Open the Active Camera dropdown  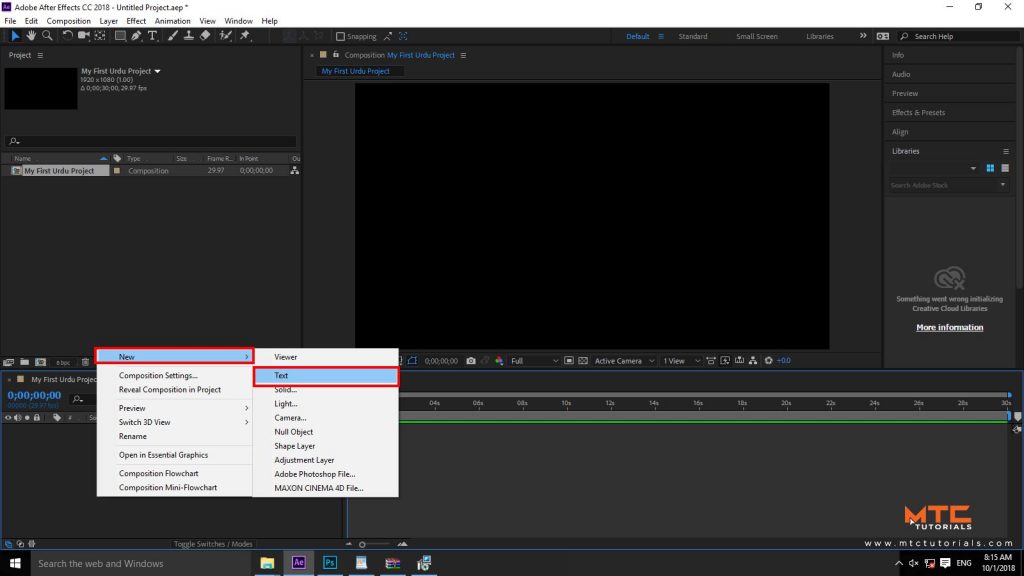(x=624, y=360)
